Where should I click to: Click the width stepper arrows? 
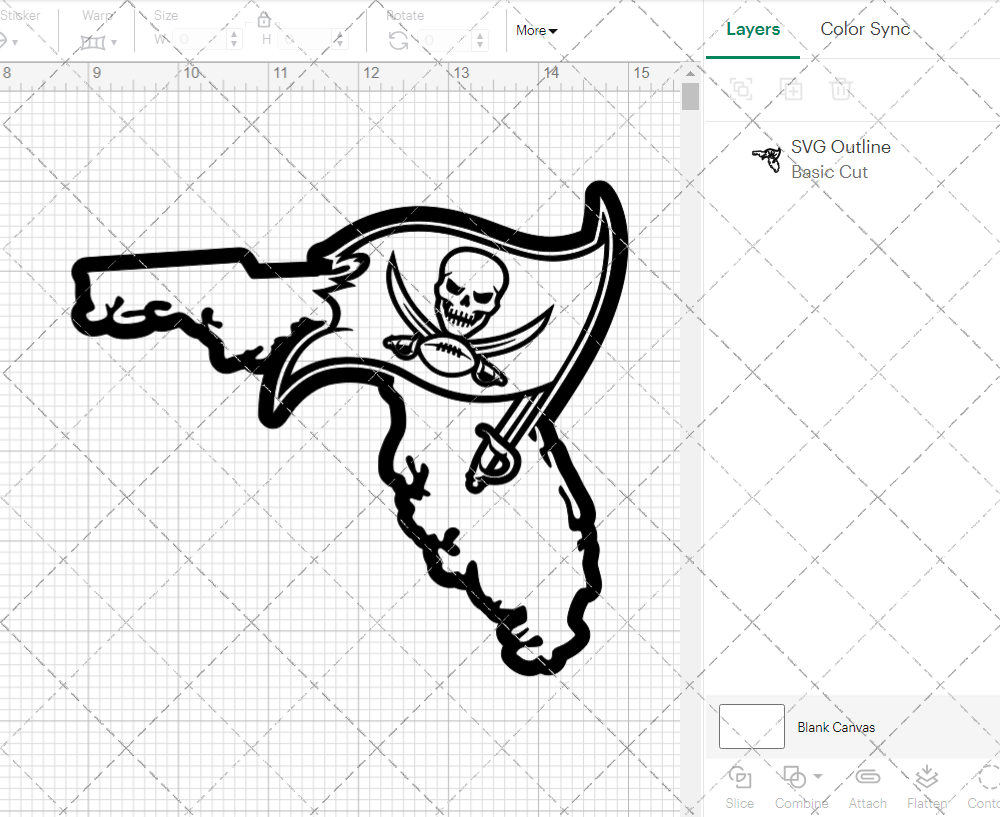click(234, 40)
